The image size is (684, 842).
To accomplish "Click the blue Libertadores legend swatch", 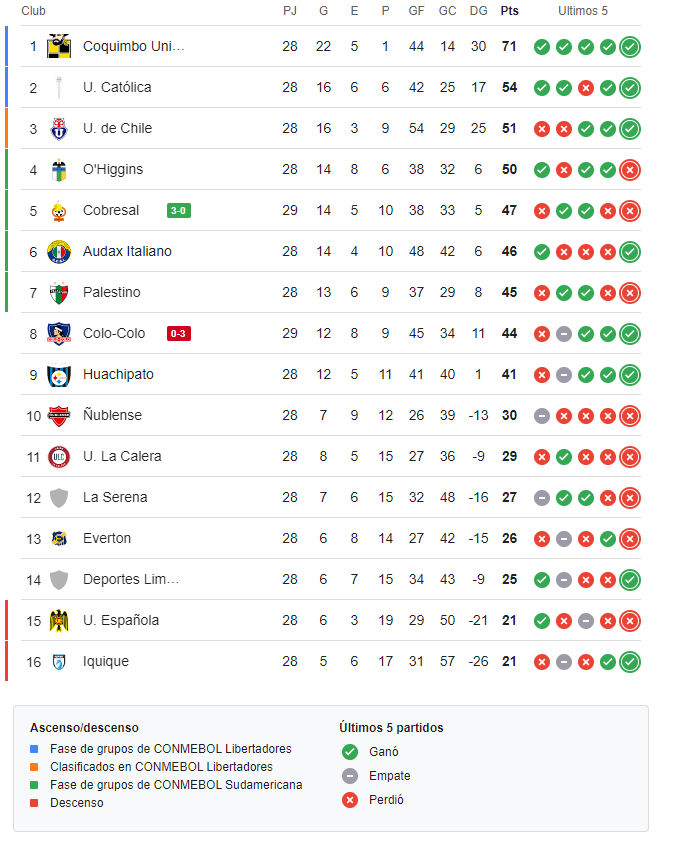I will (35, 748).
